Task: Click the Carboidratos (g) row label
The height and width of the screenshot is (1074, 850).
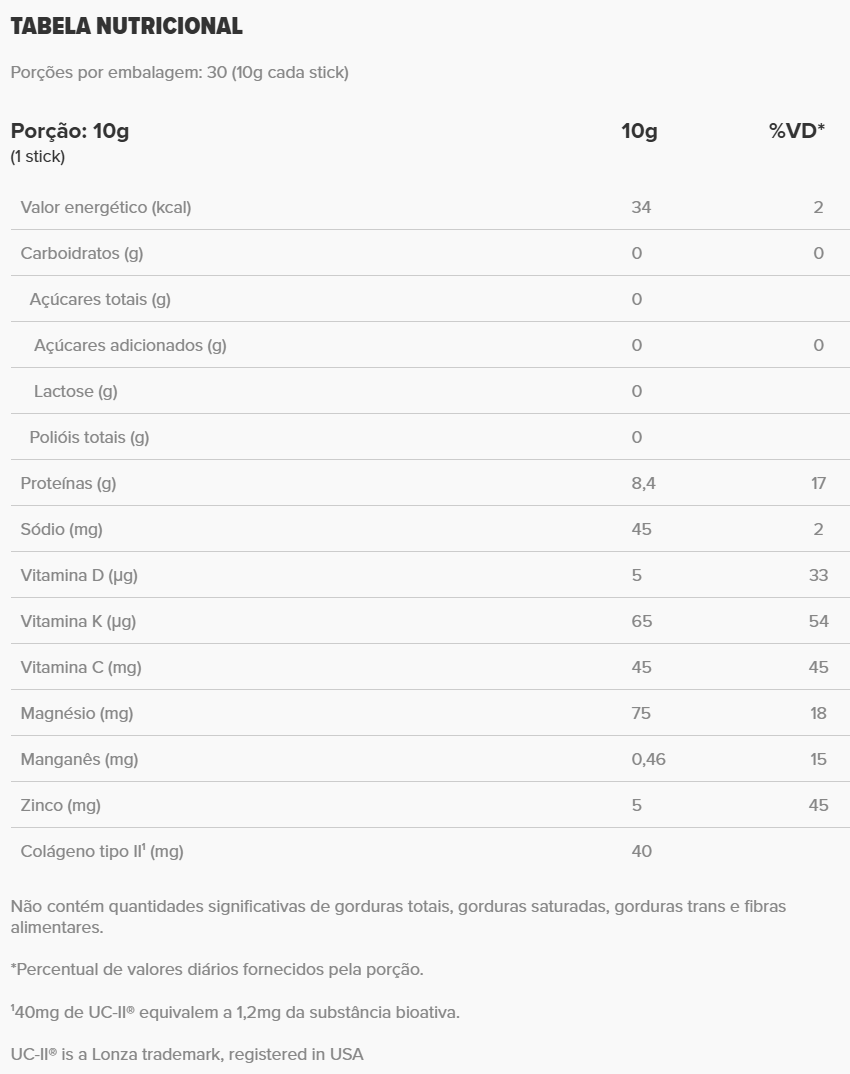Action: (x=82, y=253)
